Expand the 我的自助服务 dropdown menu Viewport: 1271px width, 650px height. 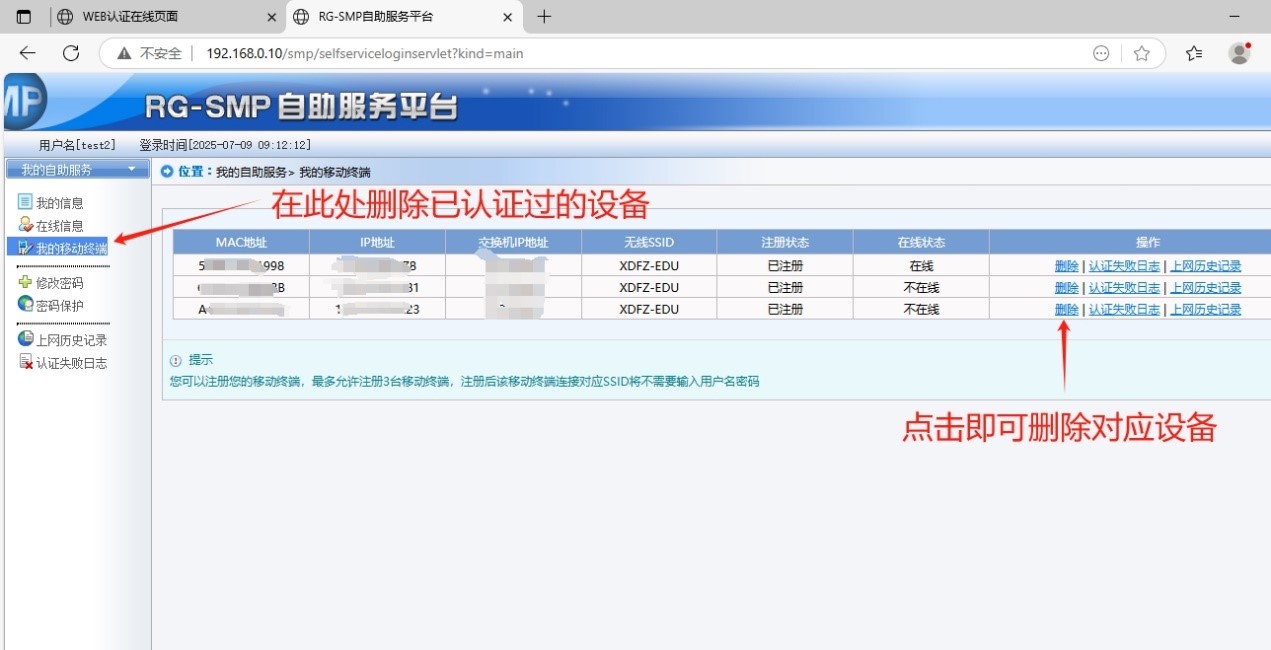(x=77, y=170)
